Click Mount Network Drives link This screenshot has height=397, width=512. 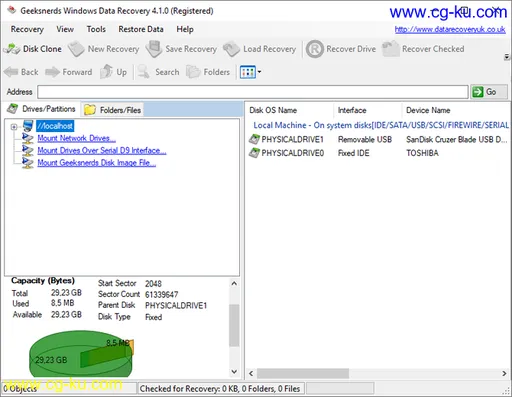tap(77, 138)
